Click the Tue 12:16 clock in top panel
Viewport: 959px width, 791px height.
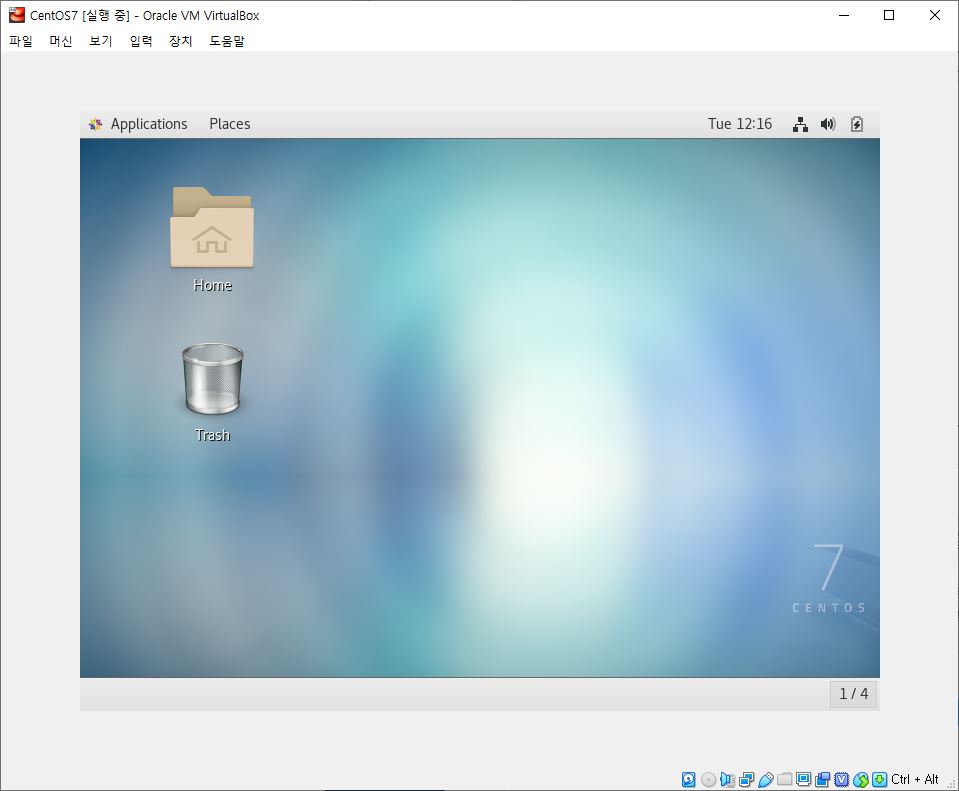pyautogui.click(x=739, y=124)
